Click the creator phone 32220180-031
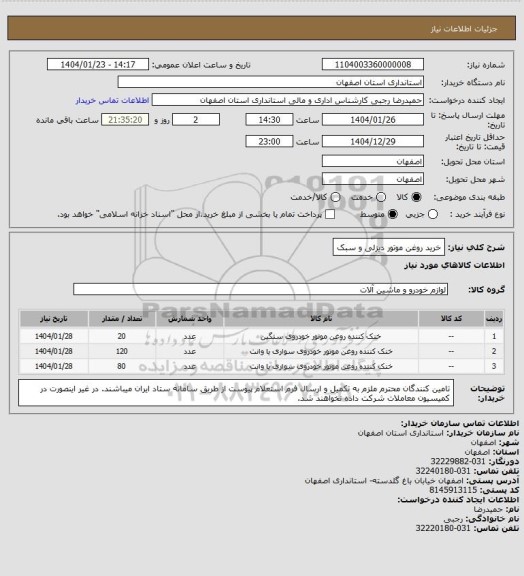 (x=443, y=528)
